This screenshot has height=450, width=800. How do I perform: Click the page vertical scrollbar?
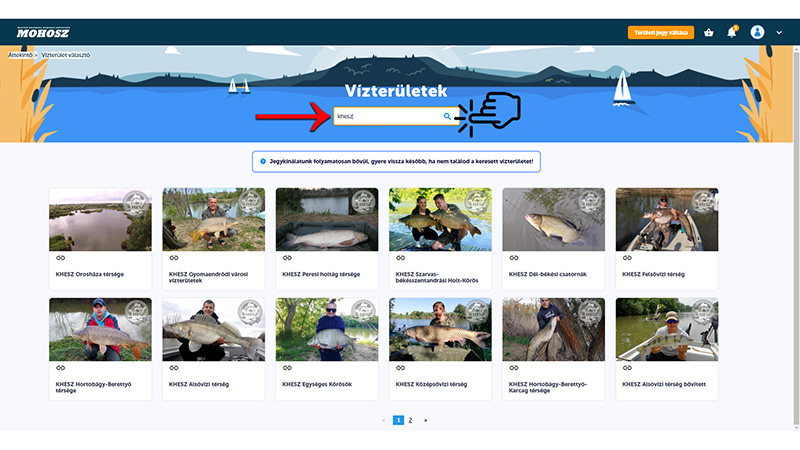click(x=796, y=237)
